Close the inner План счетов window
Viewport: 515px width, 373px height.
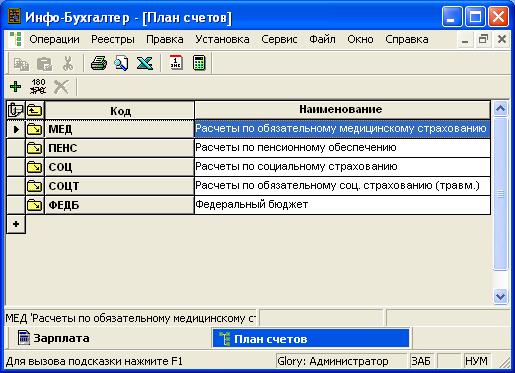(502, 40)
